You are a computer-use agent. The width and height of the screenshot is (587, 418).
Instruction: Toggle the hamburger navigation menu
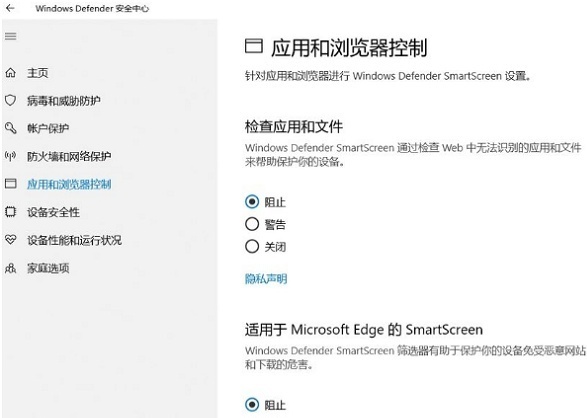click(x=10, y=36)
